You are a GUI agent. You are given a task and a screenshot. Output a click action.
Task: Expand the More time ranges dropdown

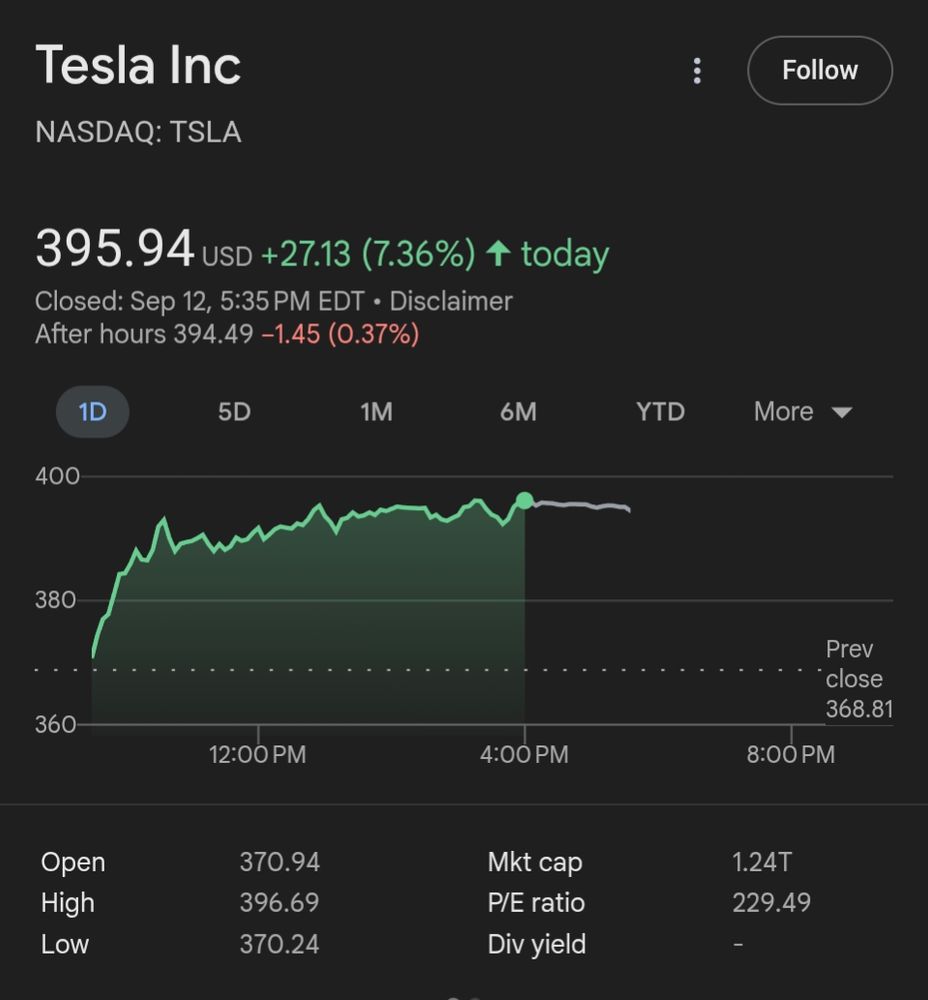click(x=783, y=412)
